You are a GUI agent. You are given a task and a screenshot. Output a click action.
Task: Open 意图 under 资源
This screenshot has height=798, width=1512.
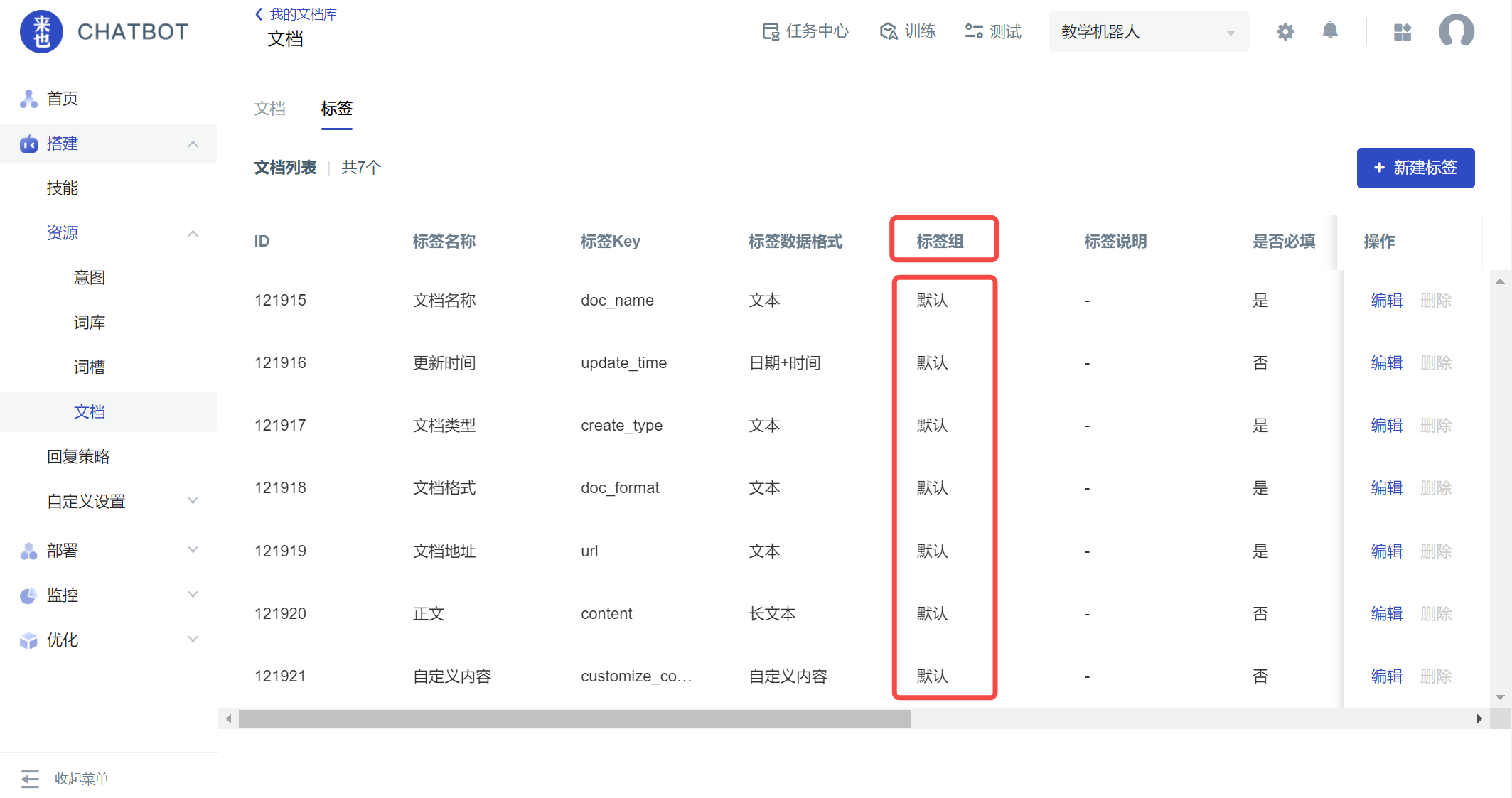coord(90,278)
